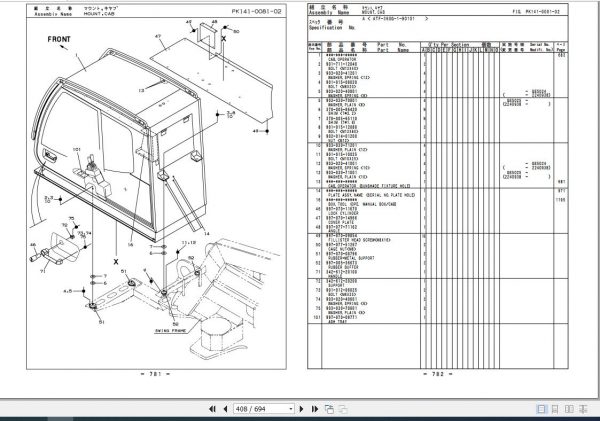This screenshot has width=600, height=421.
Task: Click figure number PK141-0081-02 above diagram
Action: [256, 11]
